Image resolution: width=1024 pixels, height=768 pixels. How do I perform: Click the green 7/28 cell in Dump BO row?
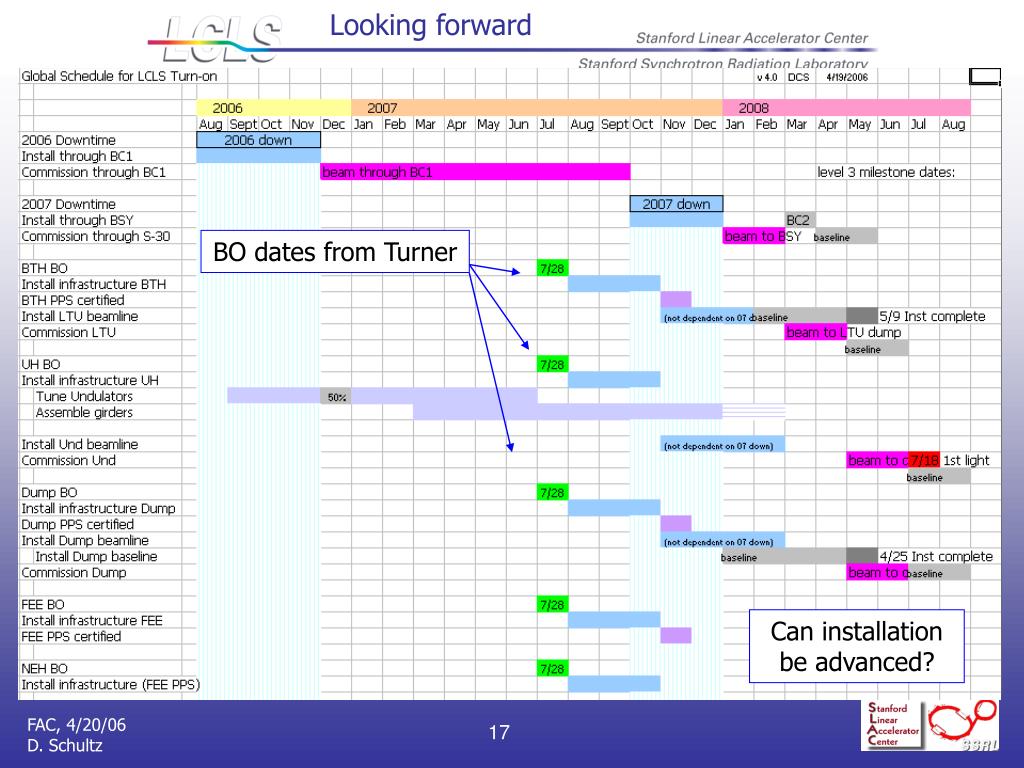(552, 492)
